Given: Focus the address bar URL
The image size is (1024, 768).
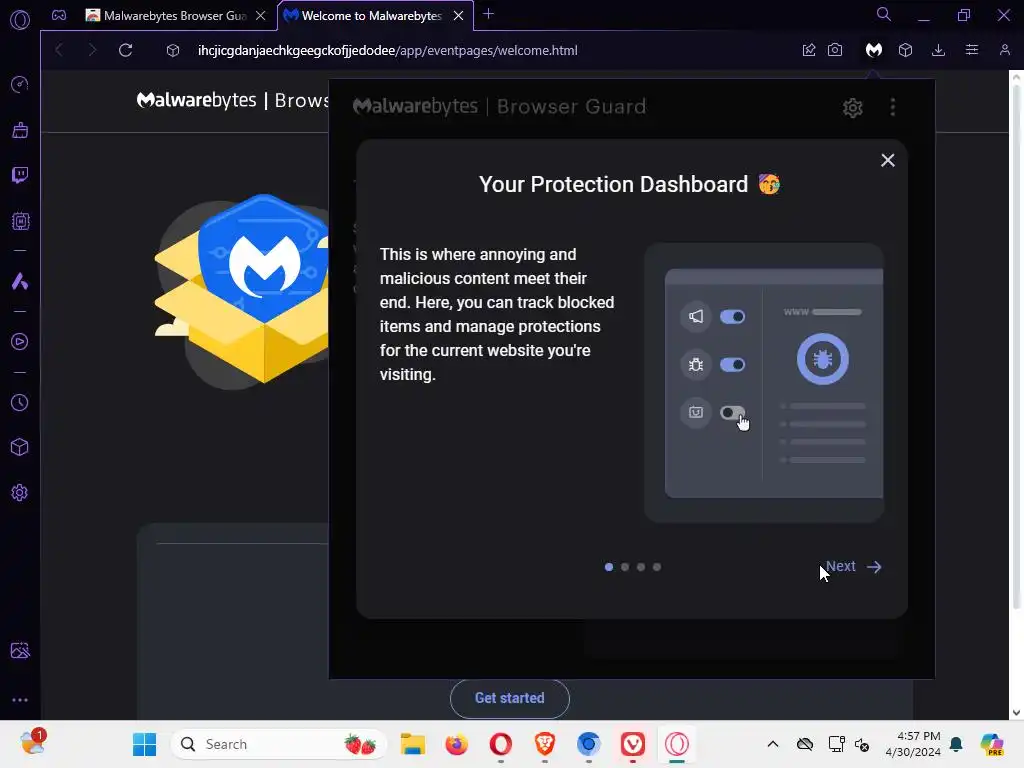Looking at the screenshot, I should point(387,50).
